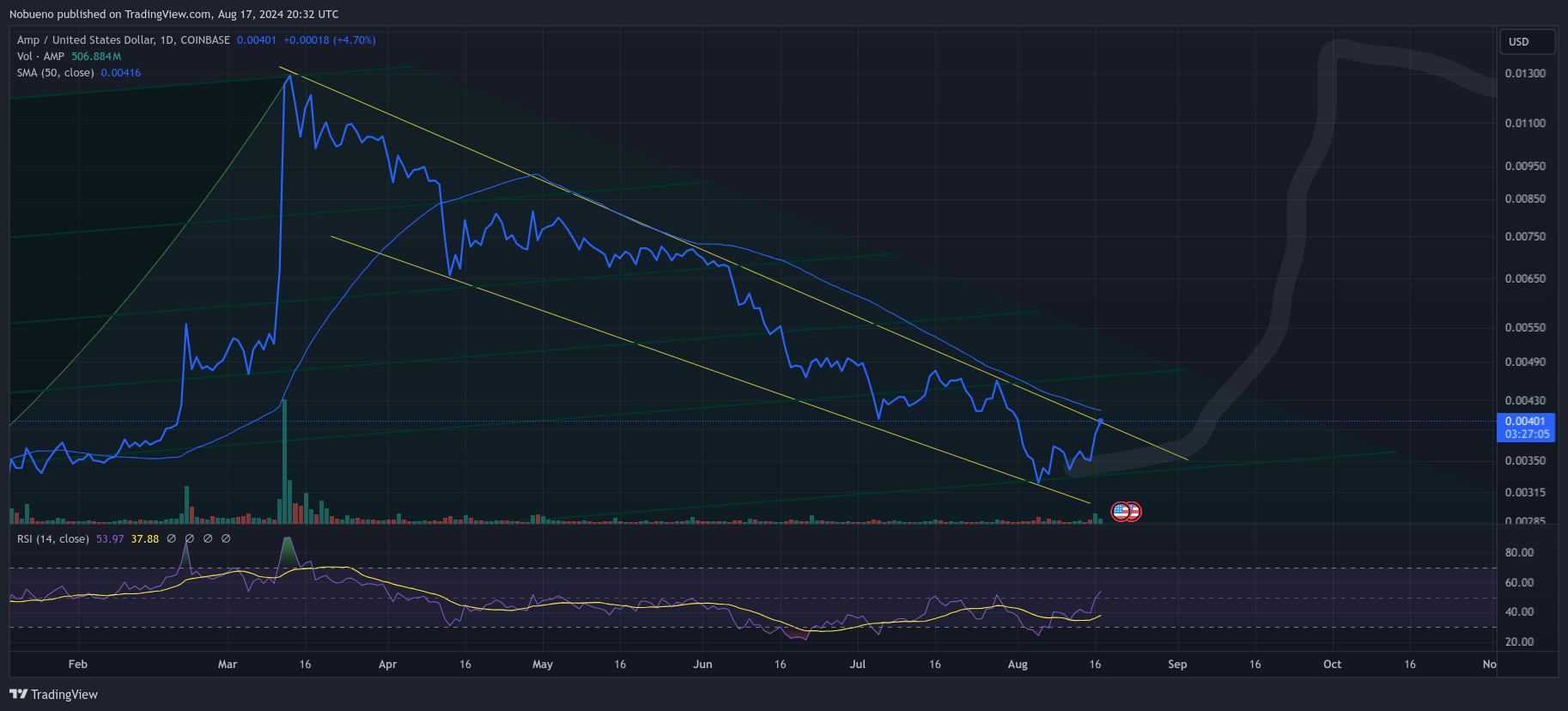Click the 20.00 RSI axis label
This screenshot has height=711, width=1568.
point(1519,641)
